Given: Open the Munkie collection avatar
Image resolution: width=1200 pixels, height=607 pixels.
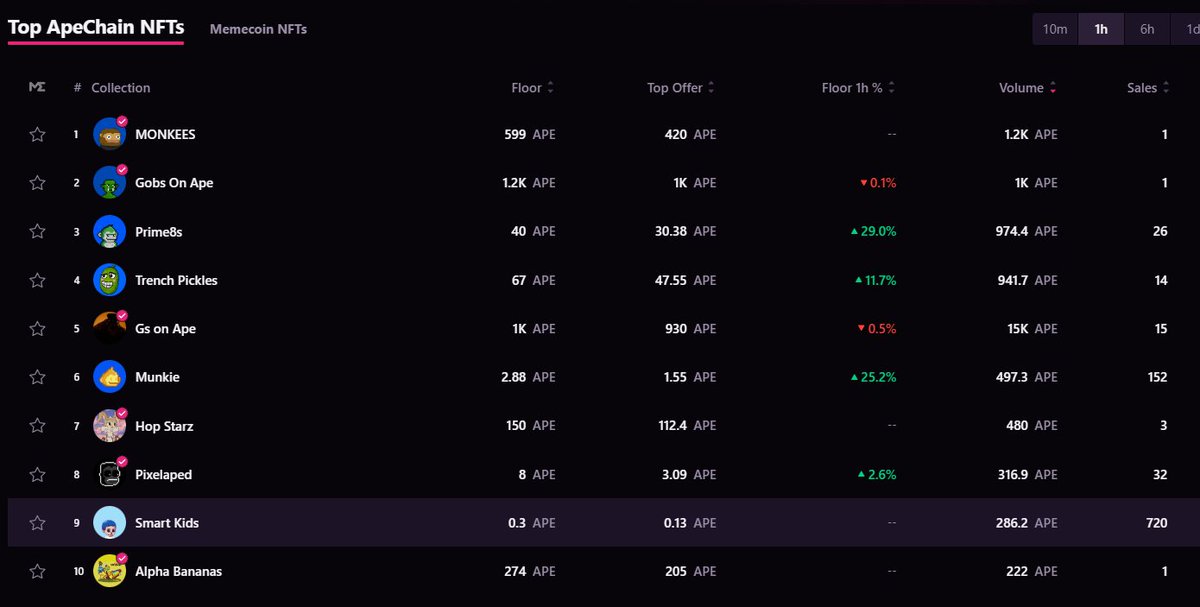Looking at the screenshot, I should [109, 377].
